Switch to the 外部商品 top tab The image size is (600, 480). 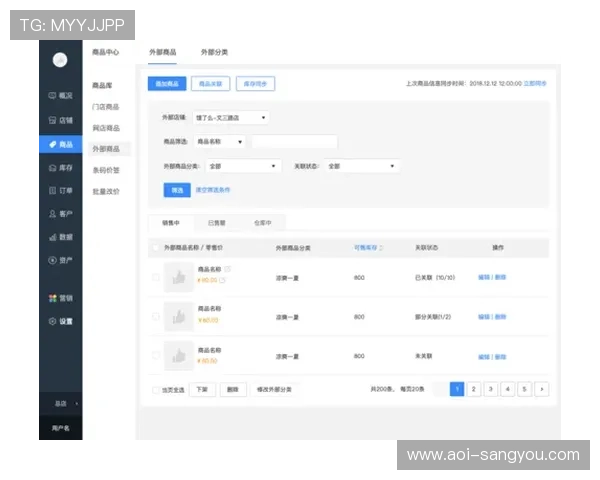point(163,52)
